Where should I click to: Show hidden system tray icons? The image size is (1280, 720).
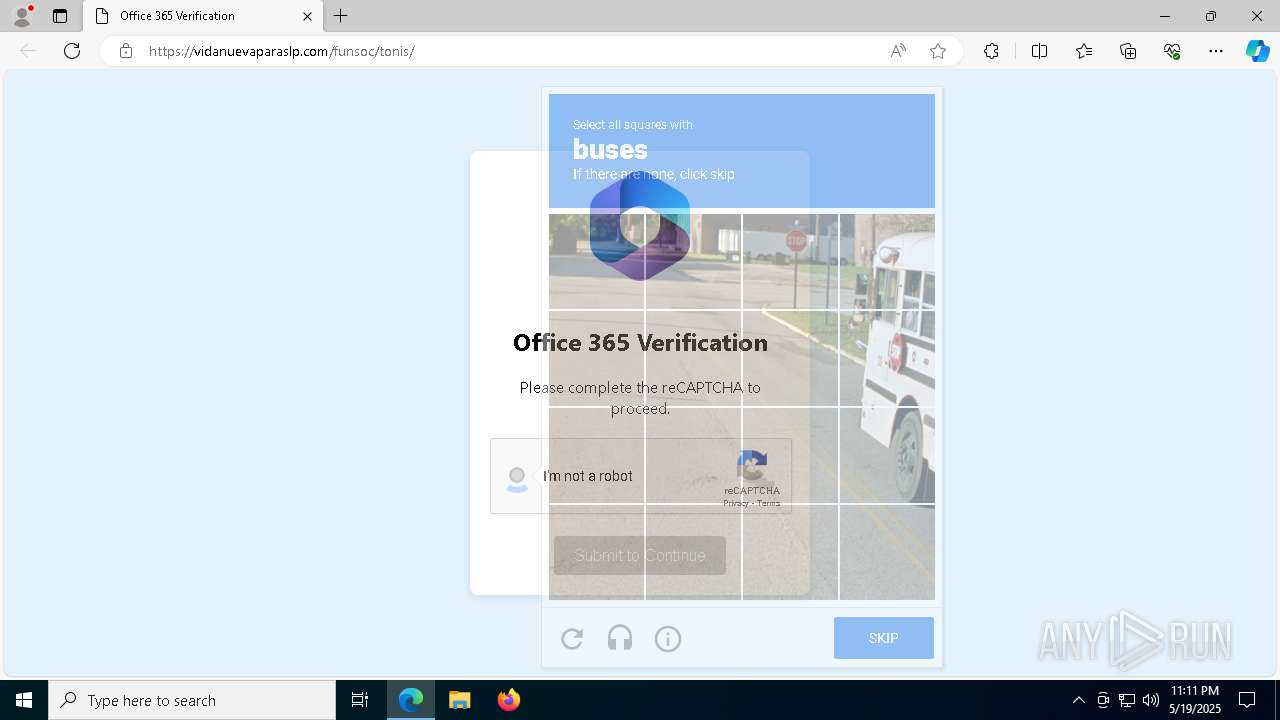pos(1078,700)
